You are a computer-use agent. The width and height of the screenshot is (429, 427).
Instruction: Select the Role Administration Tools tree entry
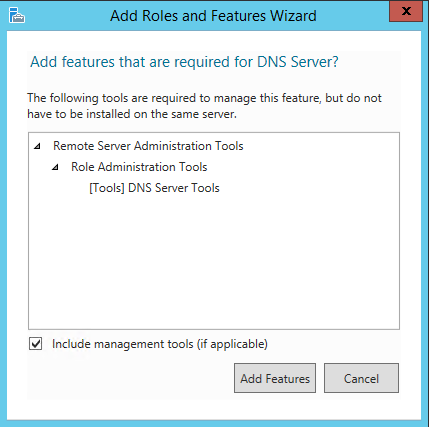coord(139,167)
